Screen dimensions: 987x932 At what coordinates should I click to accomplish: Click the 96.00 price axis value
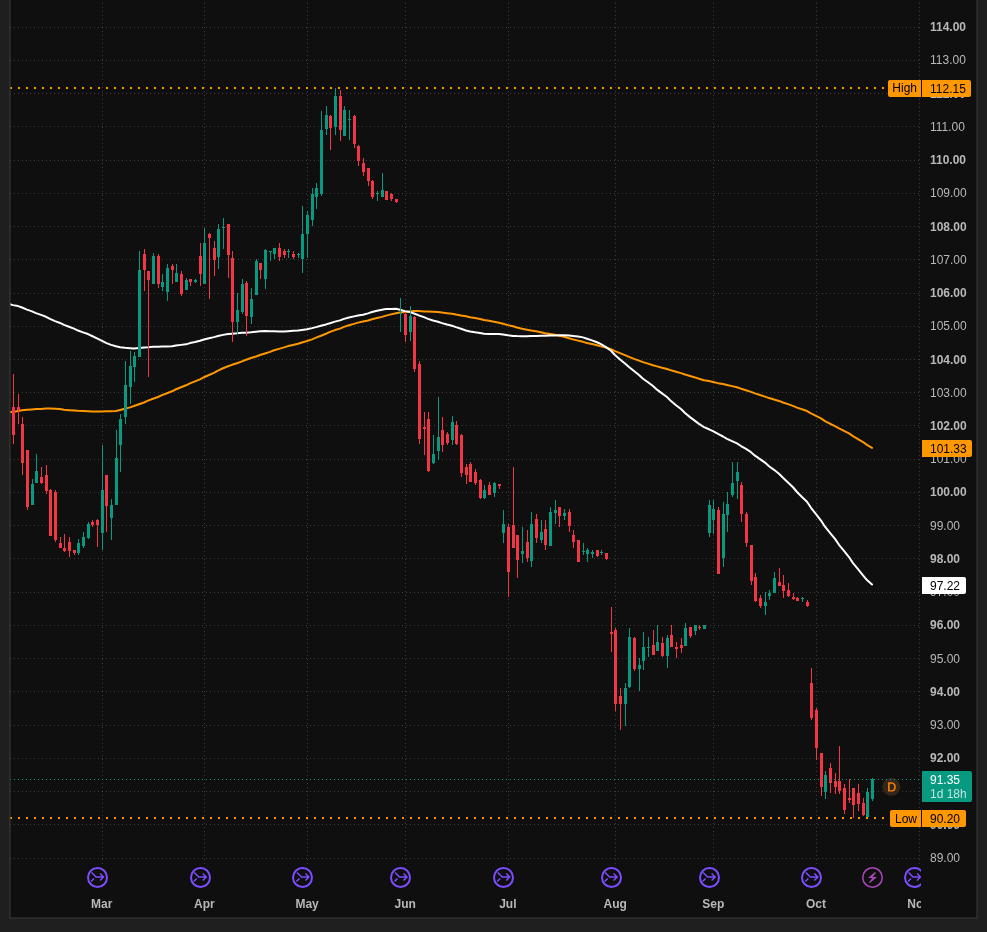click(944, 625)
